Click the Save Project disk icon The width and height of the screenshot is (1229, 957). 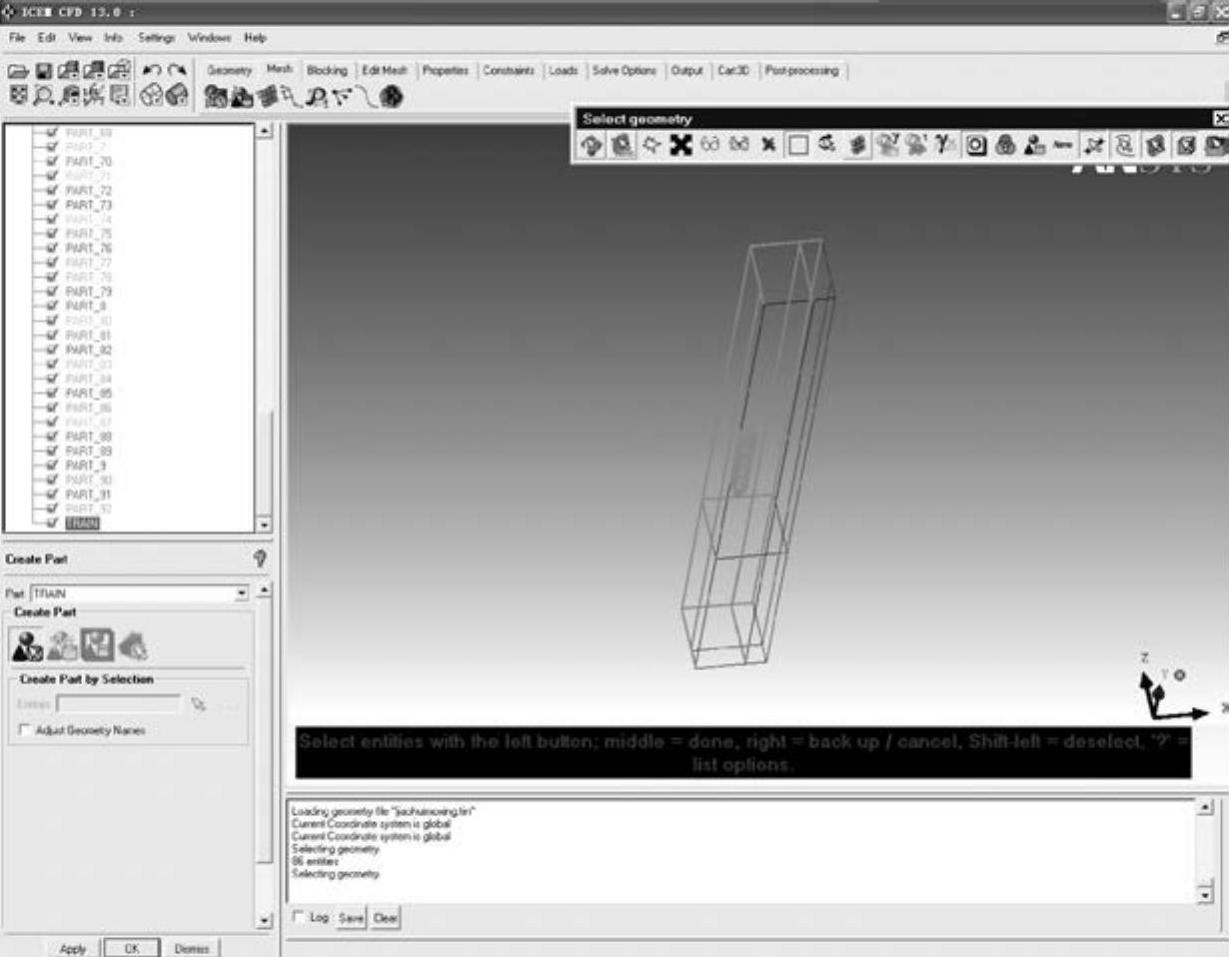pyautogui.click(x=43, y=71)
